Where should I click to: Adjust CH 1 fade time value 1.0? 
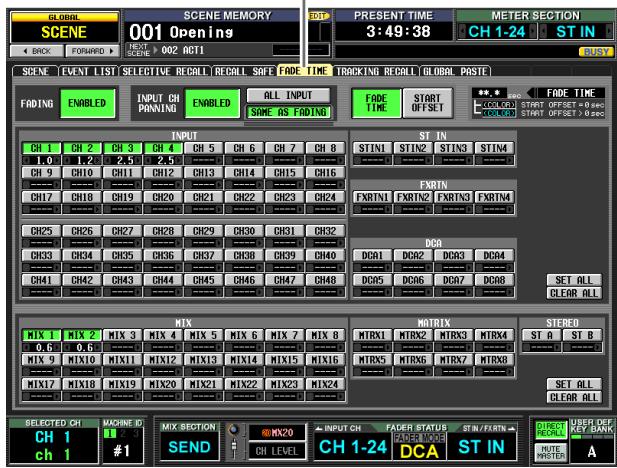tap(41, 161)
